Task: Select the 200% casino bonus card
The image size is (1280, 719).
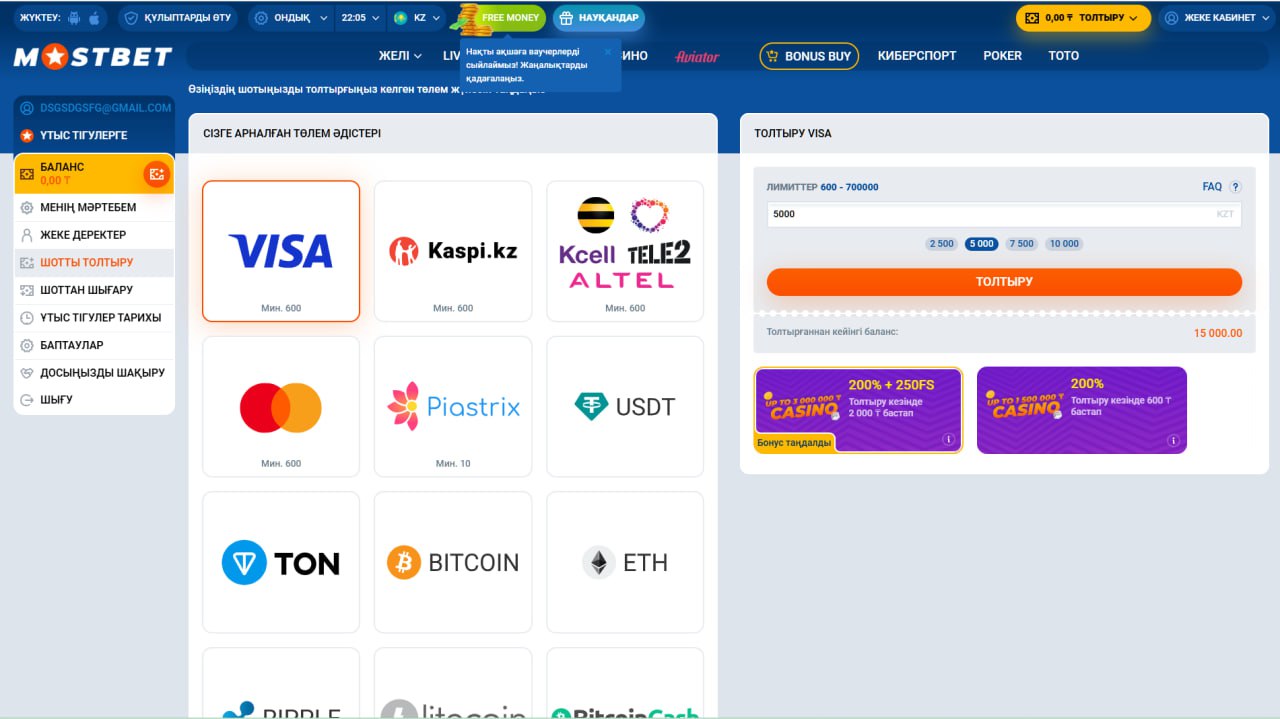Action: [x=1082, y=410]
